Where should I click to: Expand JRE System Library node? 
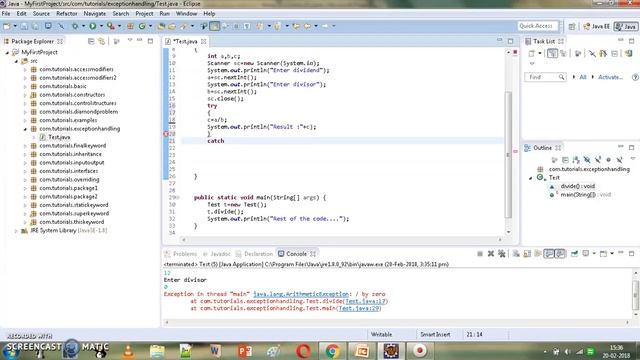[x=16, y=231]
